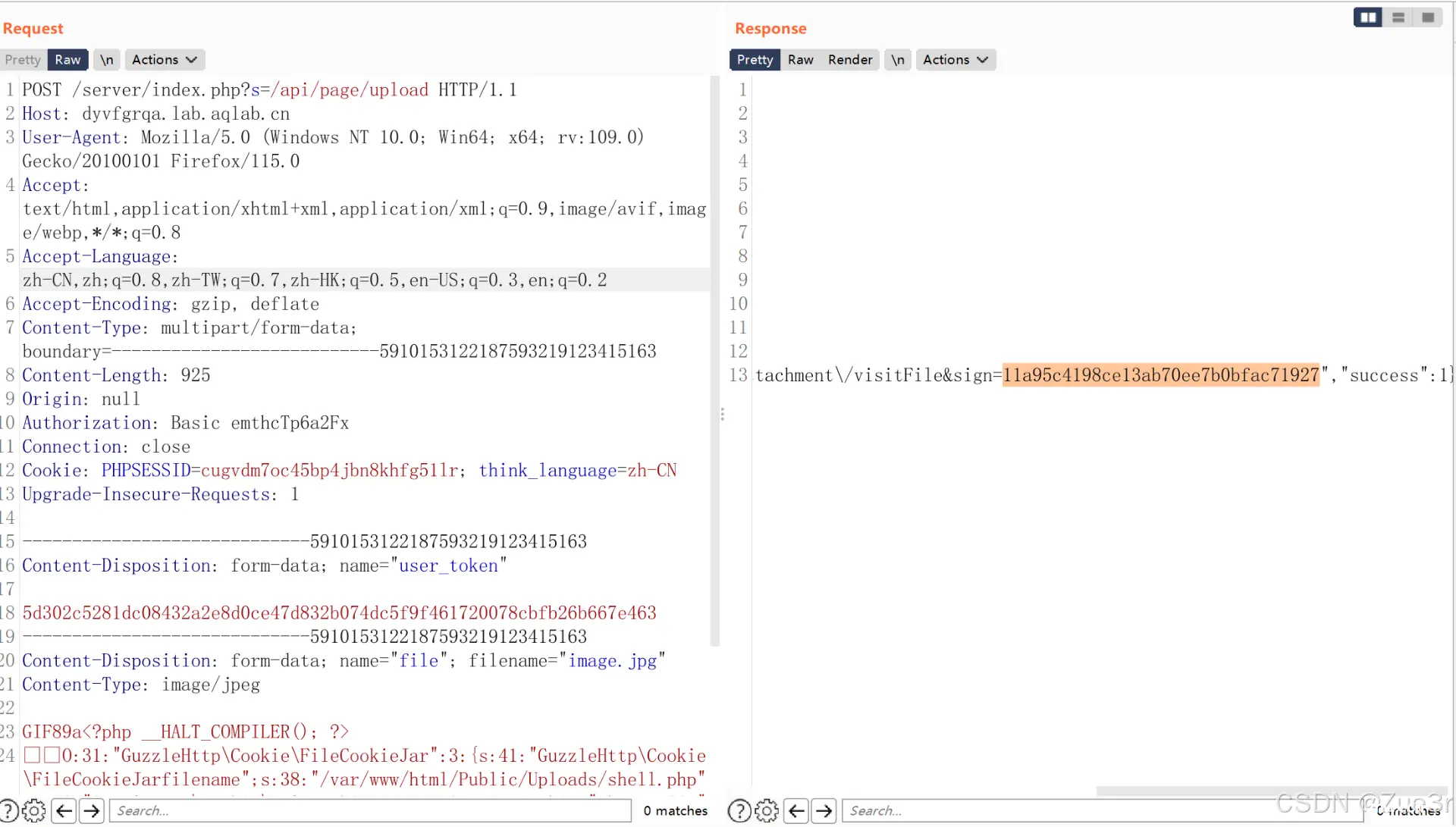Open Response search settings gear
1456x827 pixels.
tap(767, 810)
